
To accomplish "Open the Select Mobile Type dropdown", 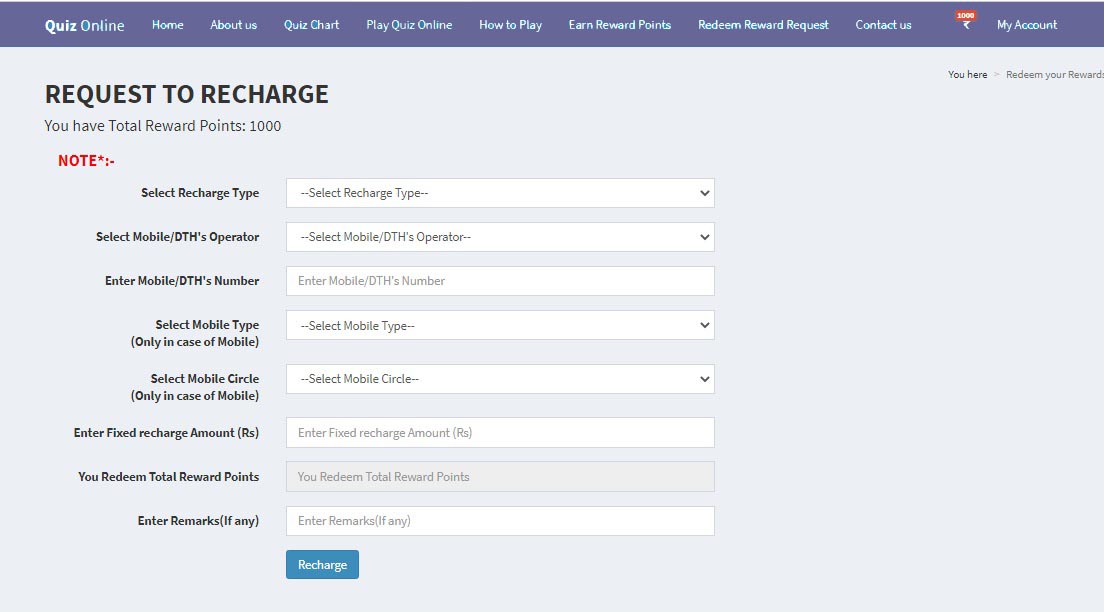I will [x=500, y=325].
